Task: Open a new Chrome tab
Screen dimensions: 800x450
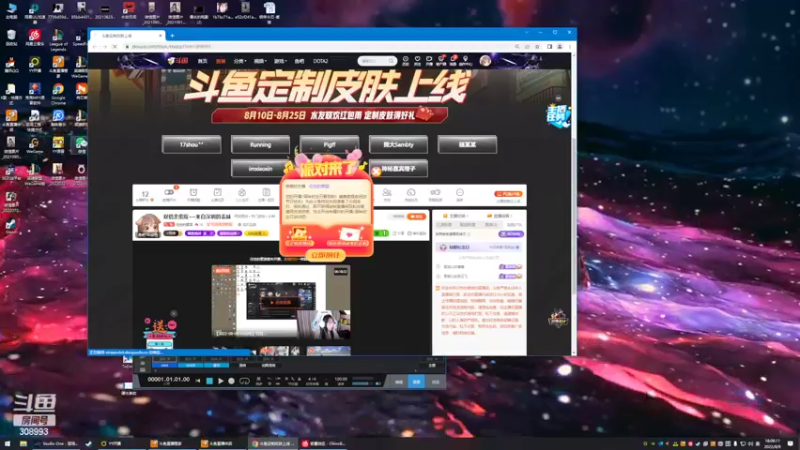Action: pos(172,36)
